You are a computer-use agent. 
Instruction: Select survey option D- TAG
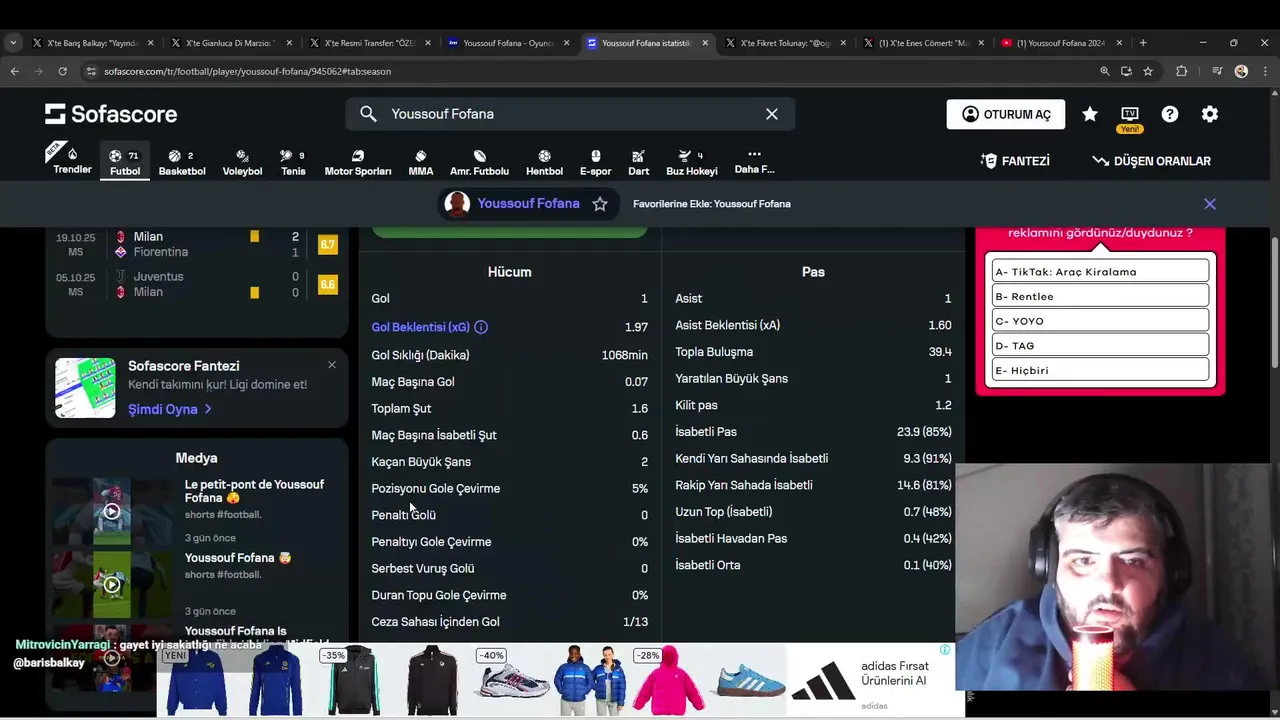(x=1100, y=346)
